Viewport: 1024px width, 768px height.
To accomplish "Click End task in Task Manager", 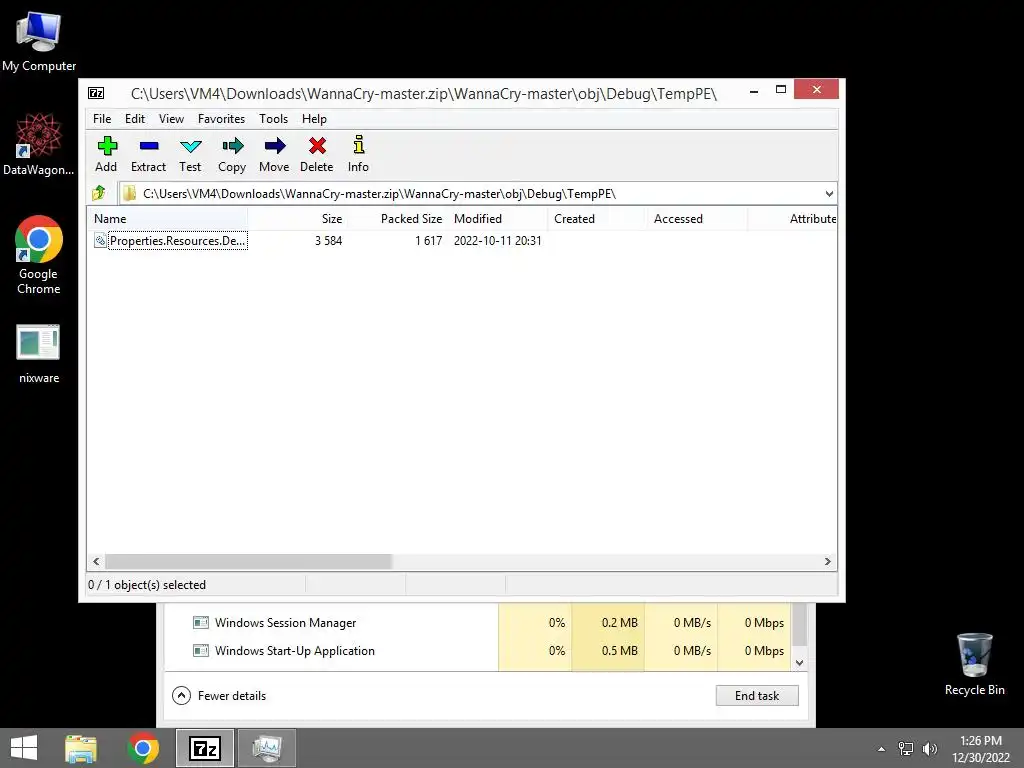I will click(x=757, y=696).
